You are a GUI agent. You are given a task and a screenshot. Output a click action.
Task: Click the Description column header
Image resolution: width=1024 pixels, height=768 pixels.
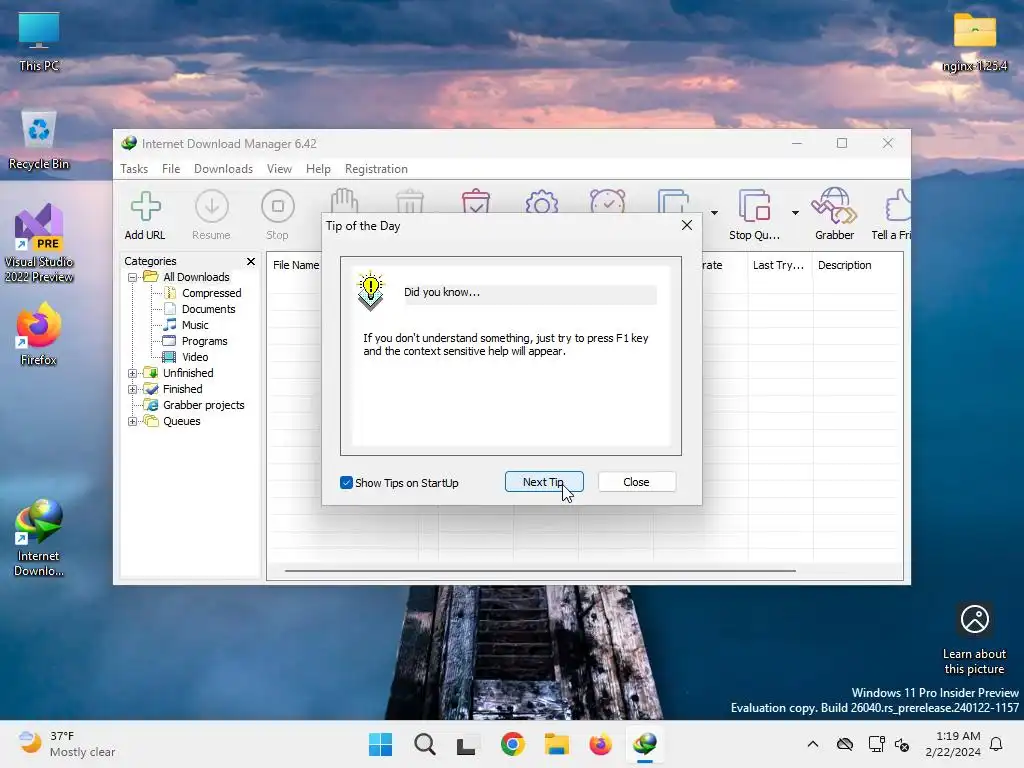coord(844,265)
